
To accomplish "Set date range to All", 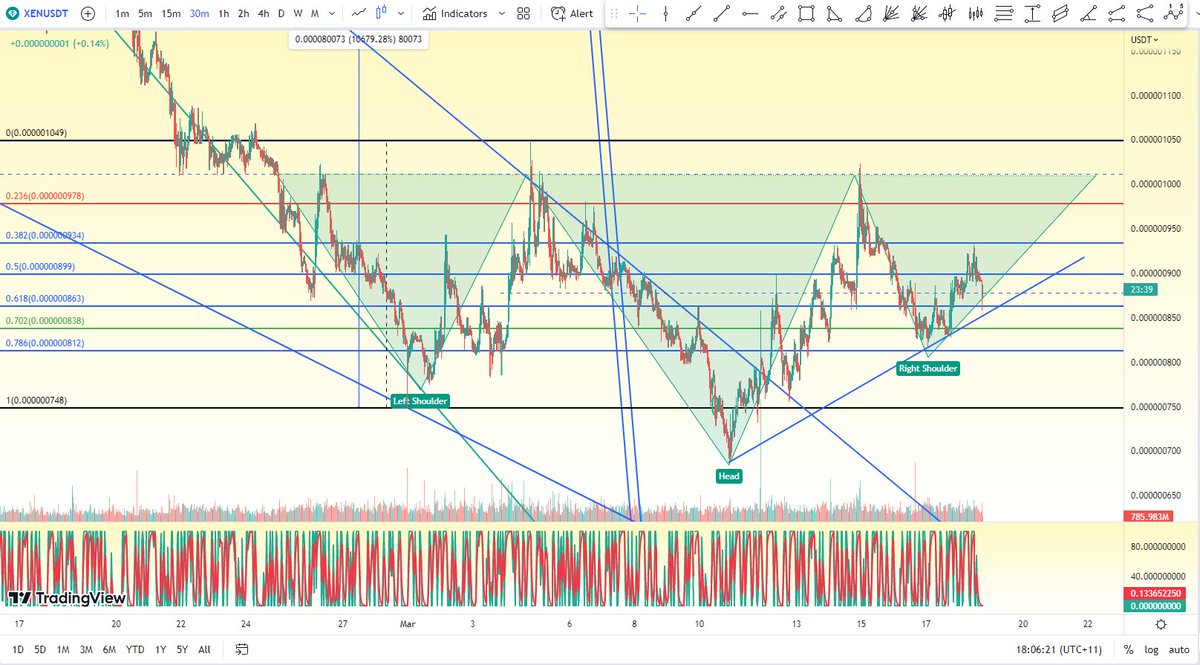I will [x=205, y=650].
